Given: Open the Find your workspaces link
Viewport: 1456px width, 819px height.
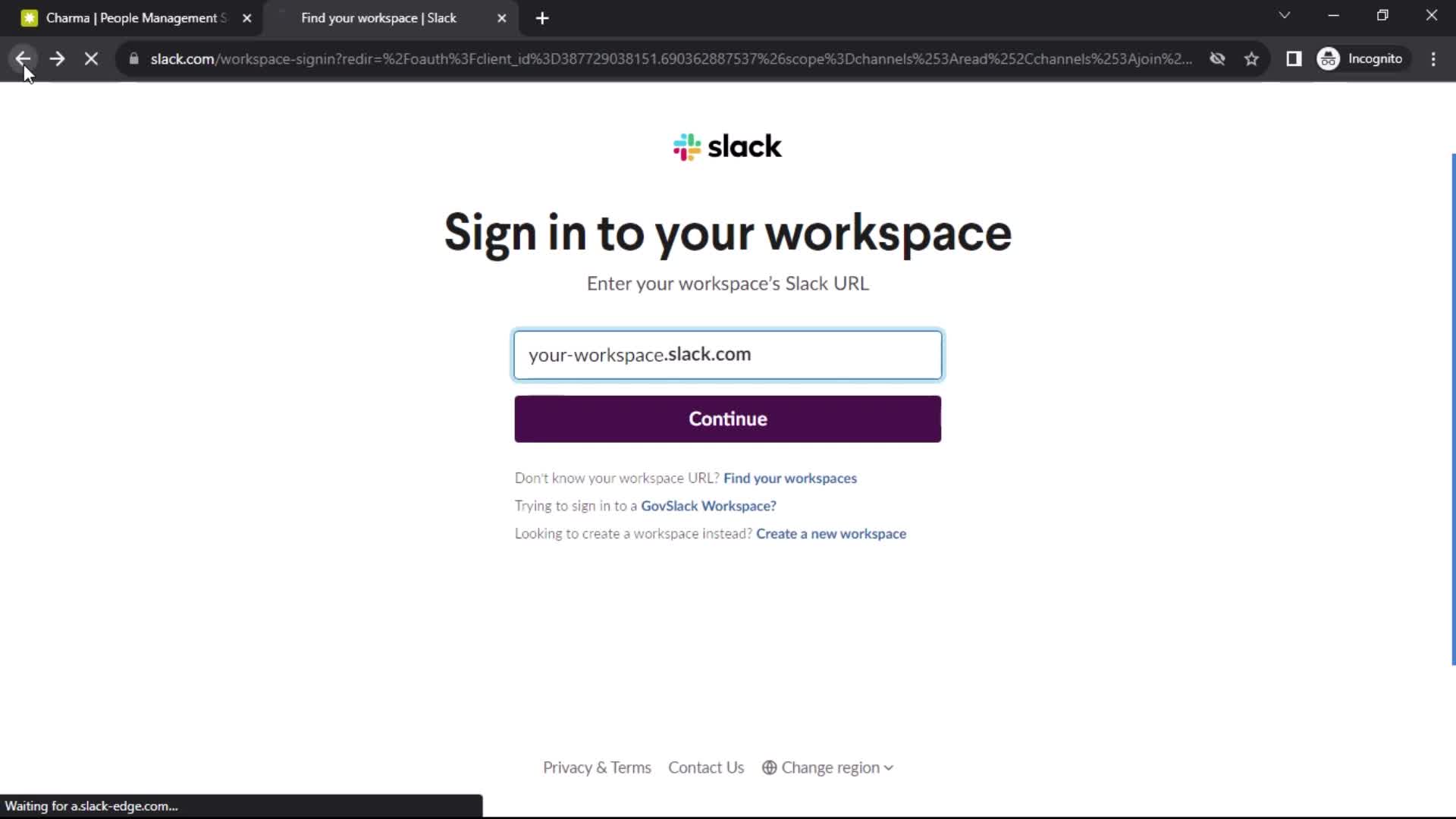Looking at the screenshot, I should pos(790,479).
